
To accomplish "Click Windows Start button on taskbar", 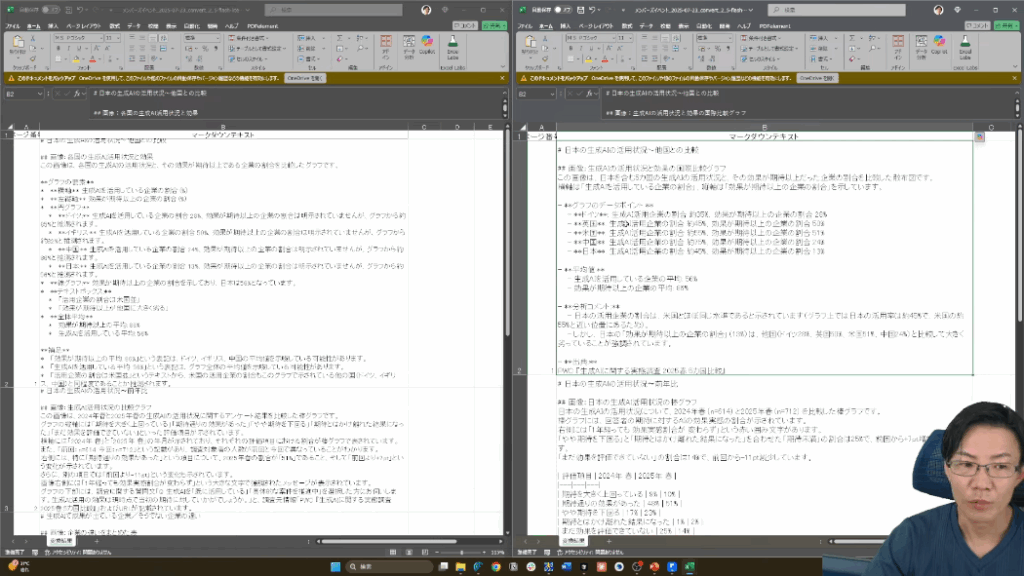I will 335,567.
